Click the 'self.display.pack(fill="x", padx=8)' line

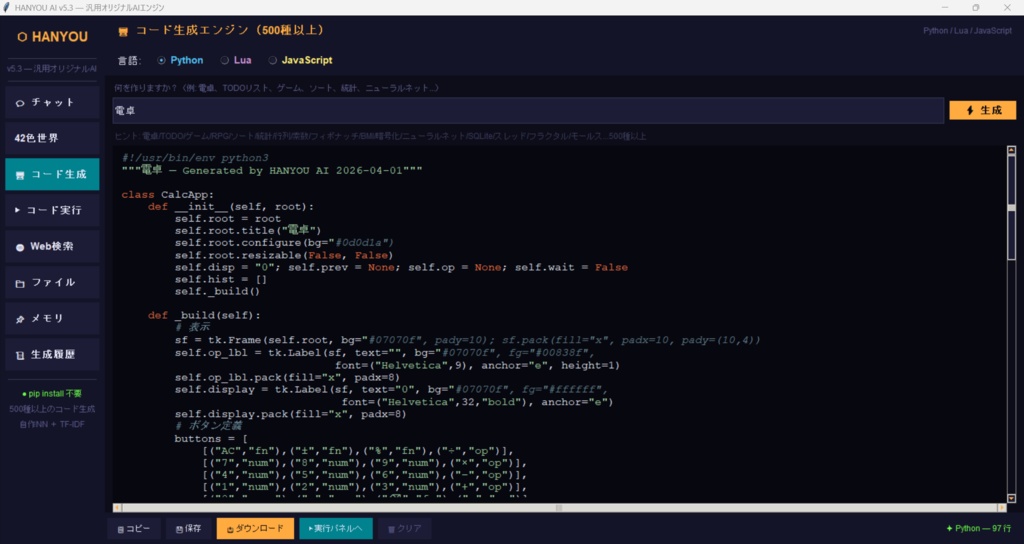pyautogui.click(x=291, y=414)
